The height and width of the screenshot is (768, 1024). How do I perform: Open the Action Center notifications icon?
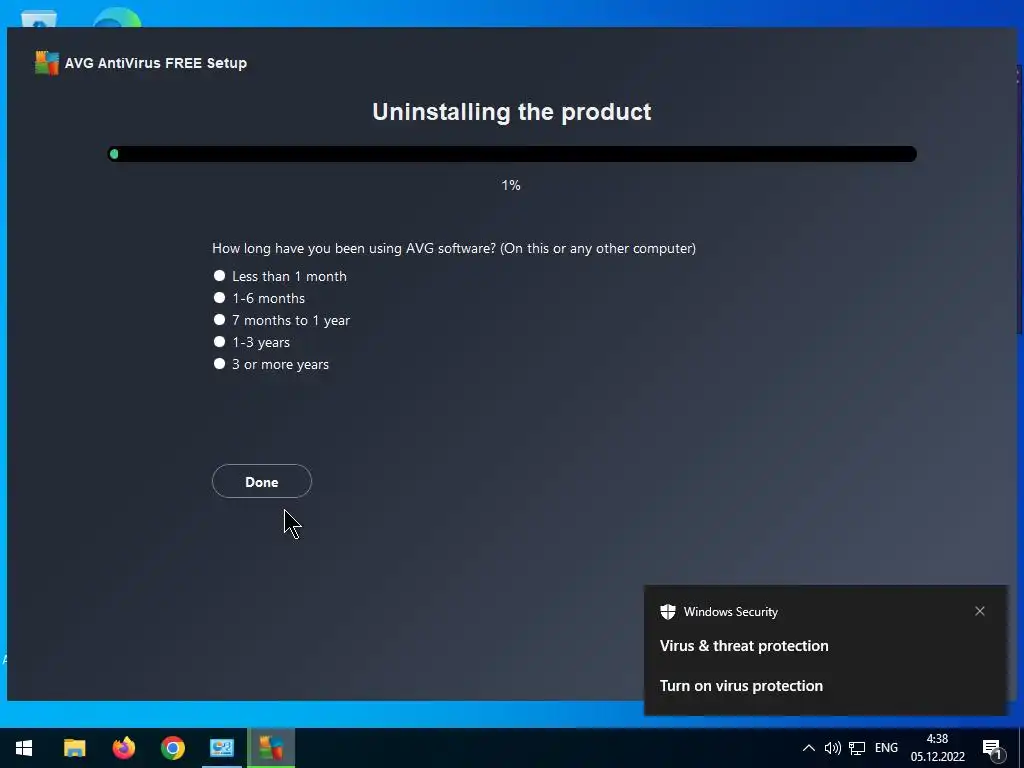tap(993, 749)
